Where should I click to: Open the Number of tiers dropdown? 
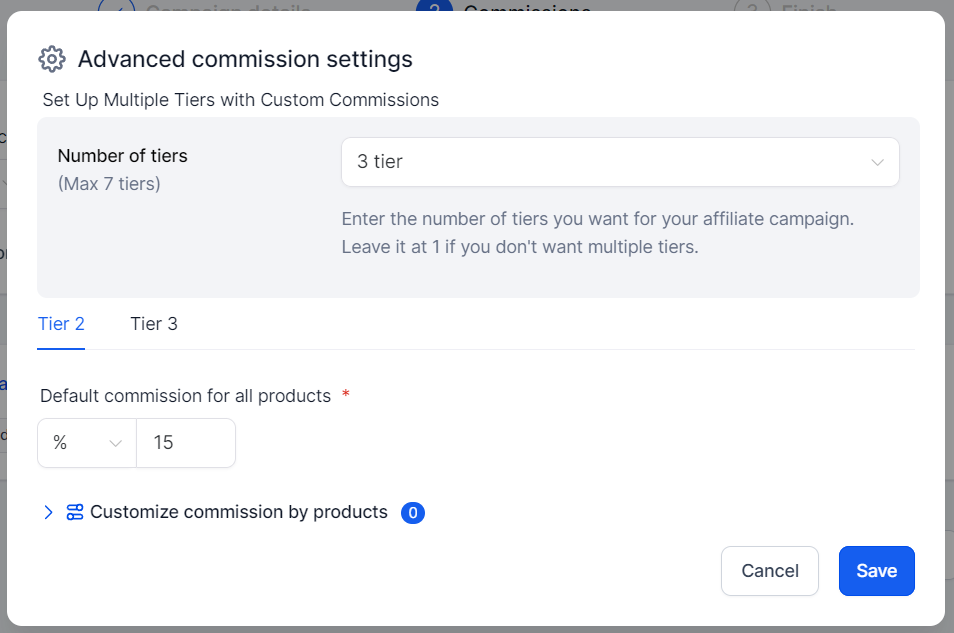pyautogui.click(x=620, y=162)
